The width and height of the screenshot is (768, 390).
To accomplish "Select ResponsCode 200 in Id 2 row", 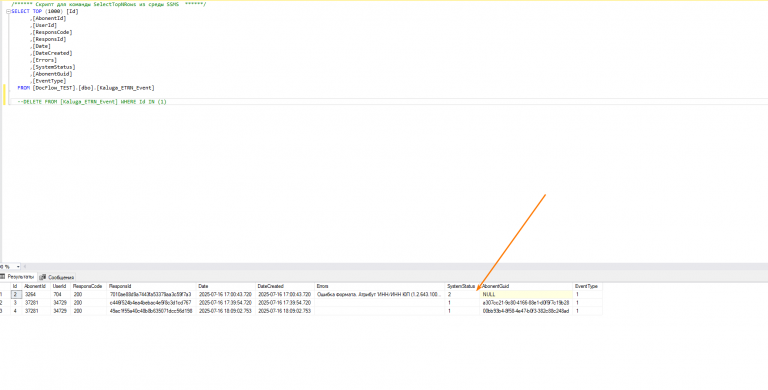I will coord(89,295).
